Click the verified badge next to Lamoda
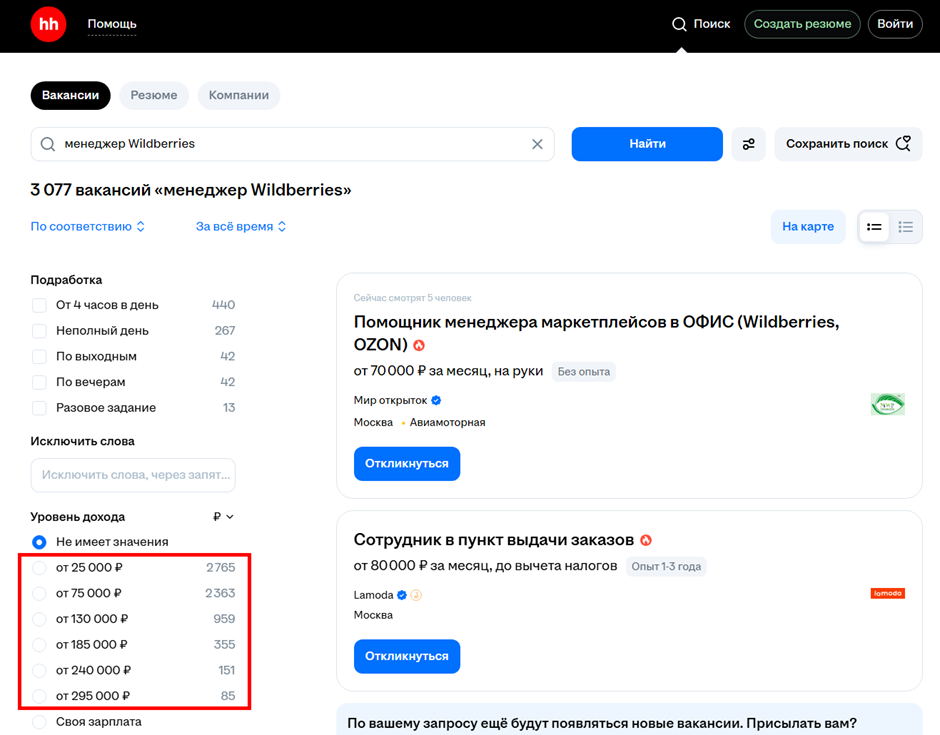940x735 pixels. coord(402,595)
